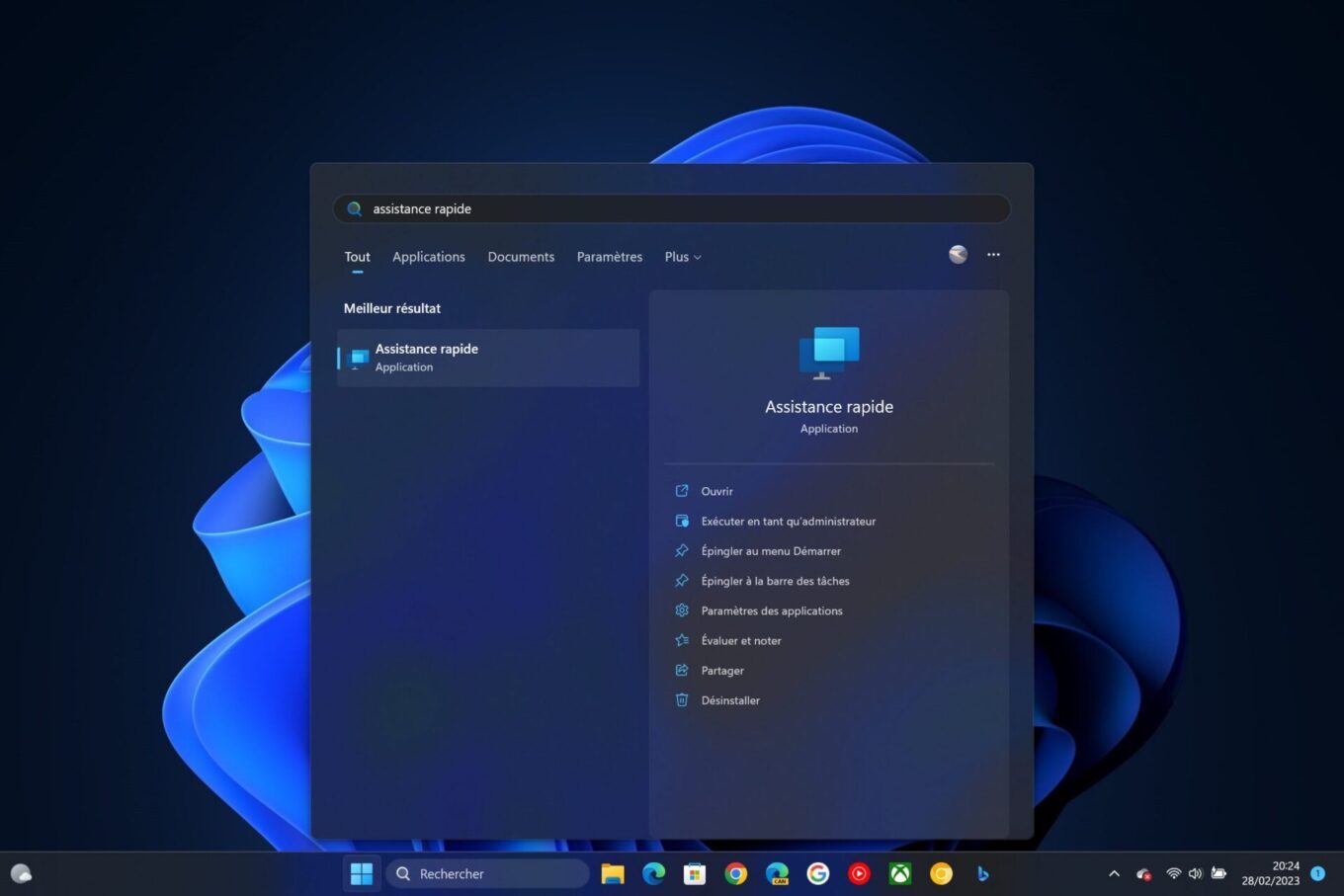Open the Google app in taskbar
Screen dimensions: 1344x896
[x=818, y=874]
